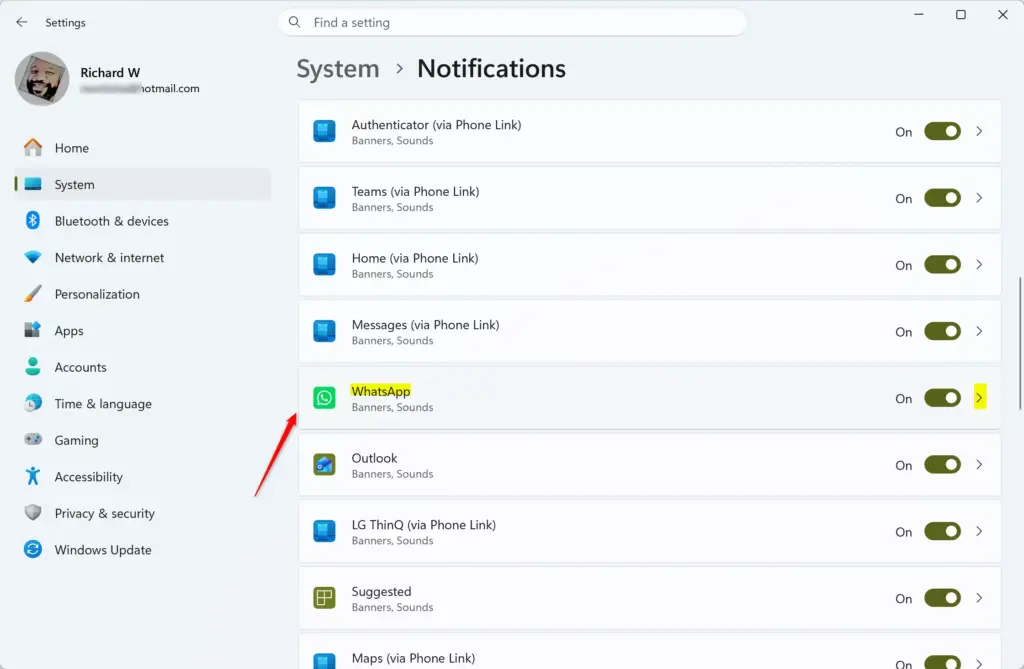The width and height of the screenshot is (1024, 669).
Task: Select Accounts in the sidebar
Action: click(x=142, y=367)
